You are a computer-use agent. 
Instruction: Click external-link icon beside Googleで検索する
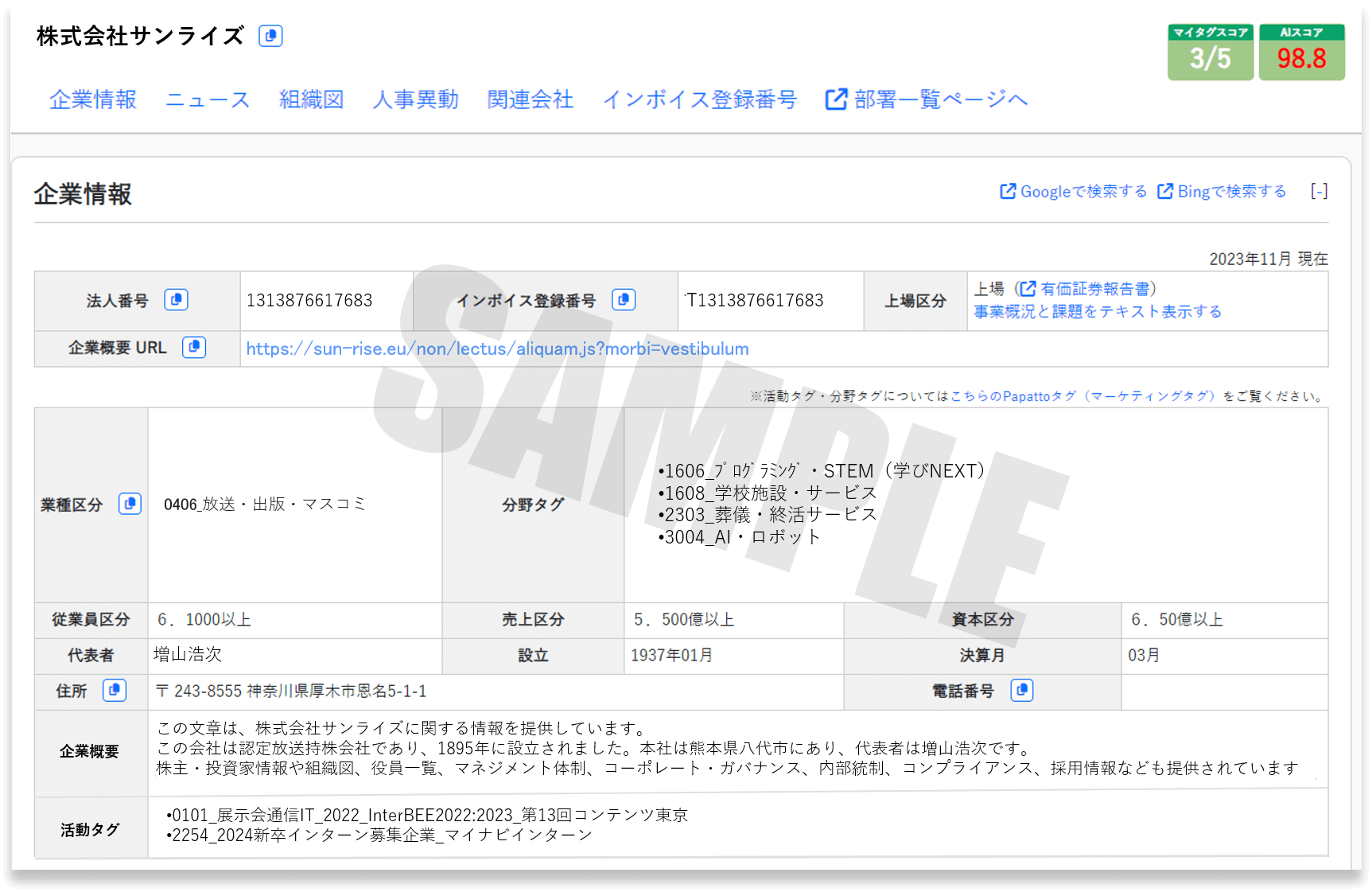pyautogui.click(x=1008, y=191)
